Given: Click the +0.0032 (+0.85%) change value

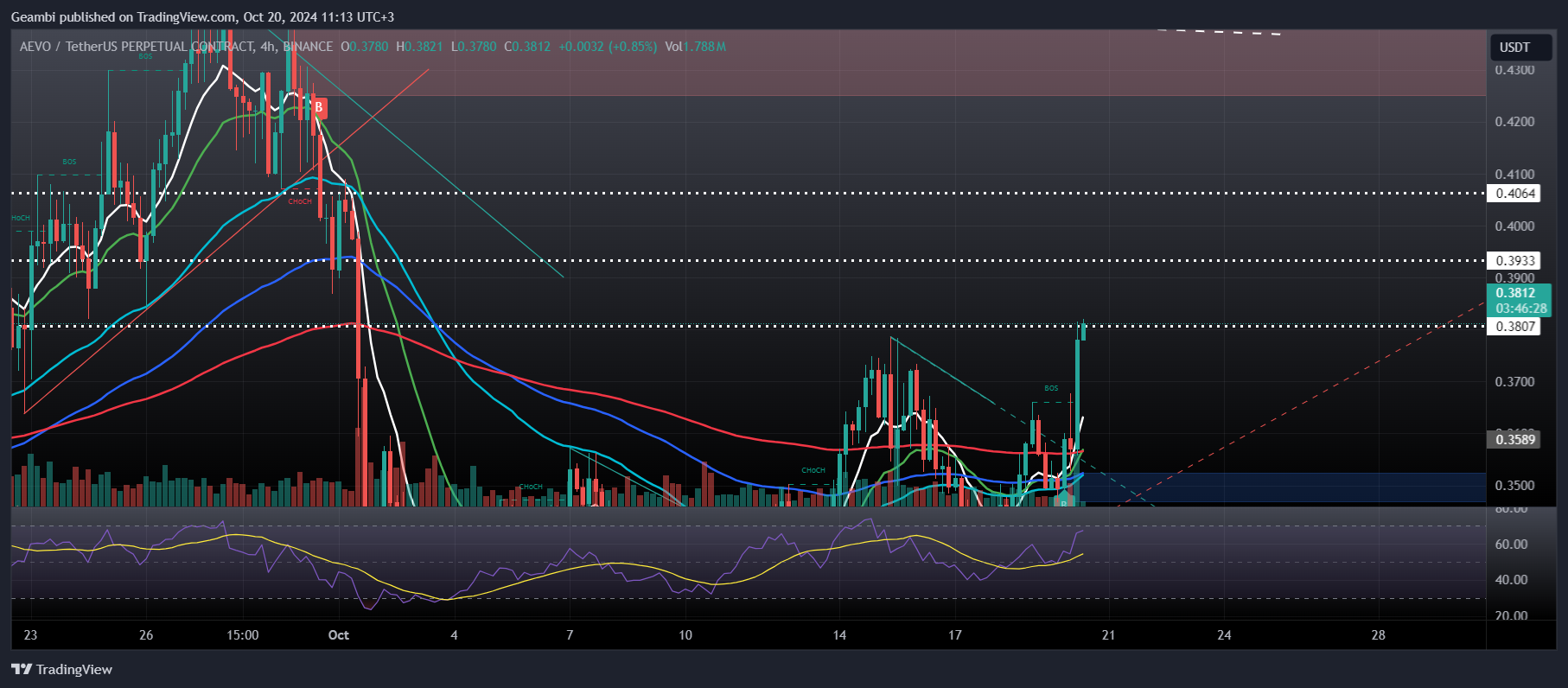Looking at the screenshot, I should click(x=608, y=47).
